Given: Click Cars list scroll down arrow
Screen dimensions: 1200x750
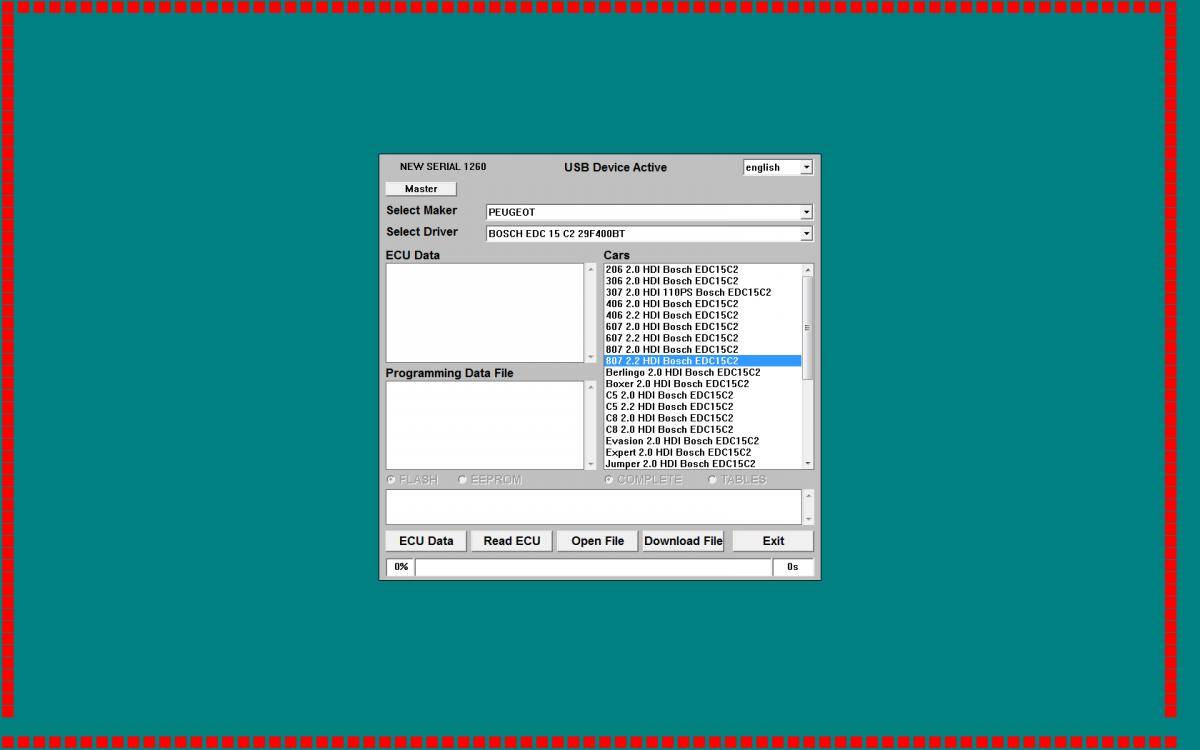Looking at the screenshot, I should point(808,464).
